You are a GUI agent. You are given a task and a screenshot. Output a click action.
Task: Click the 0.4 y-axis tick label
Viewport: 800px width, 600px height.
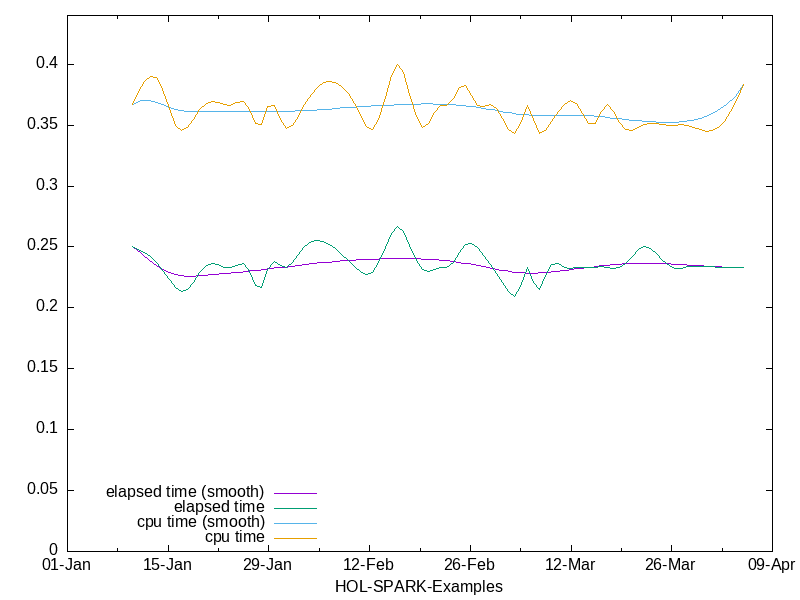coord(48,64)
